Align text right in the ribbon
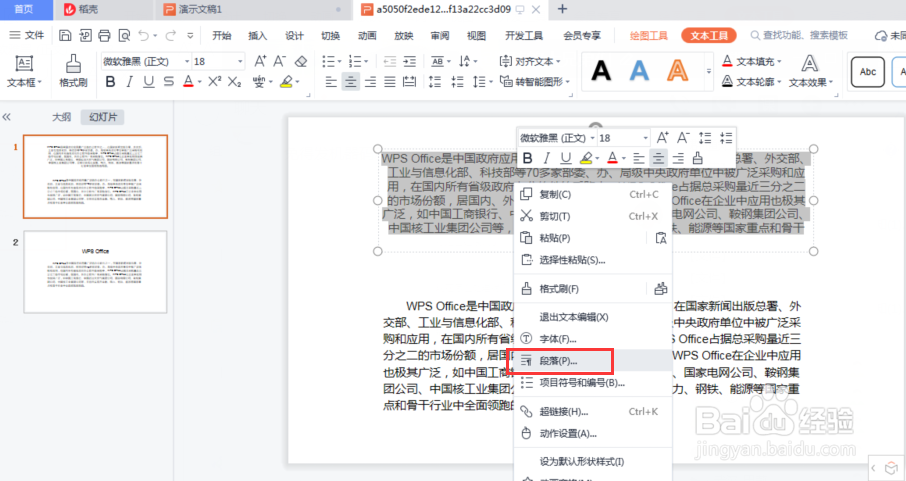Image resolution: width=906 pixels, height=481 pixels. click(x=370, y=82)
